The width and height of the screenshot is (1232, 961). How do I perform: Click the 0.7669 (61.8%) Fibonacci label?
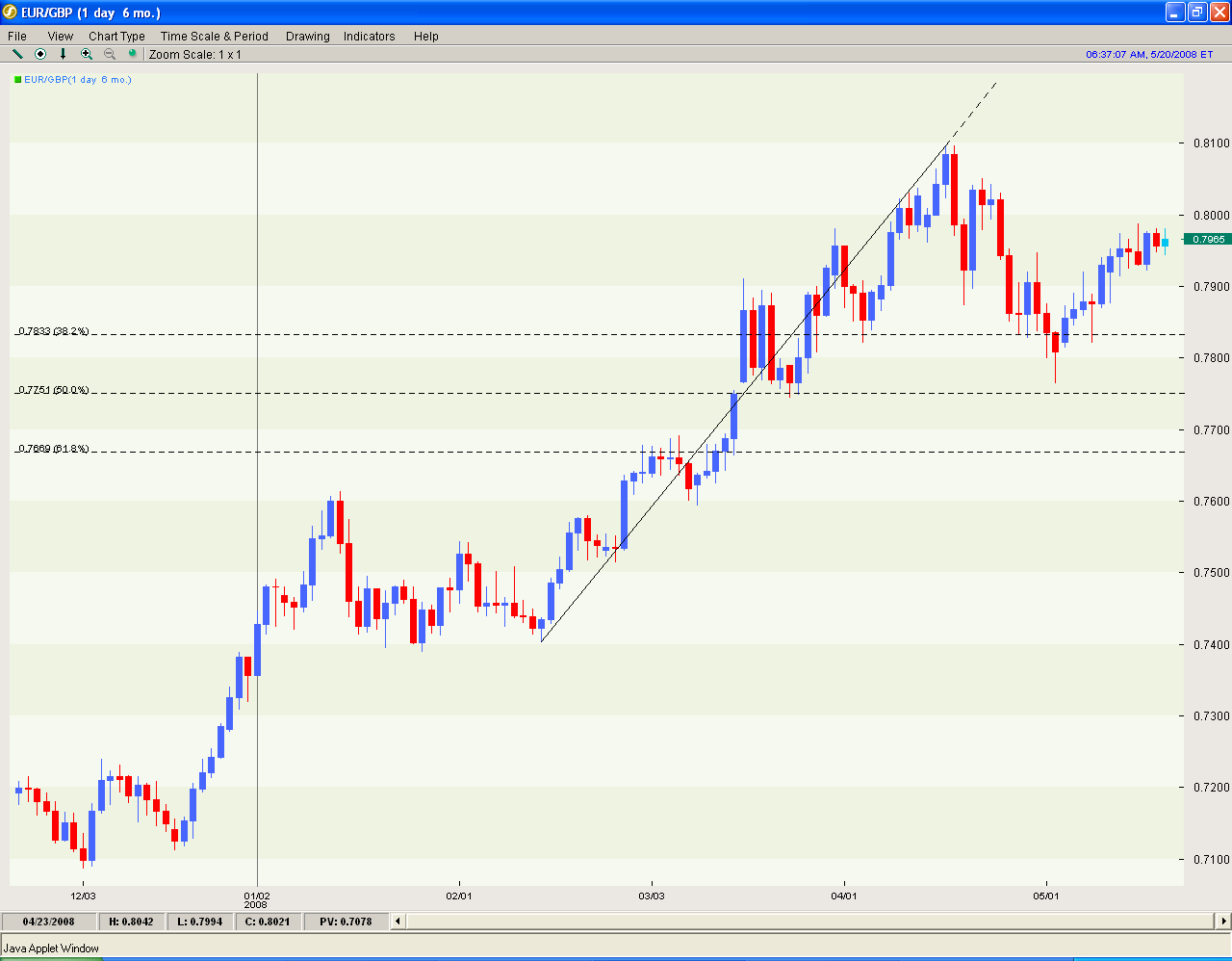53,449
